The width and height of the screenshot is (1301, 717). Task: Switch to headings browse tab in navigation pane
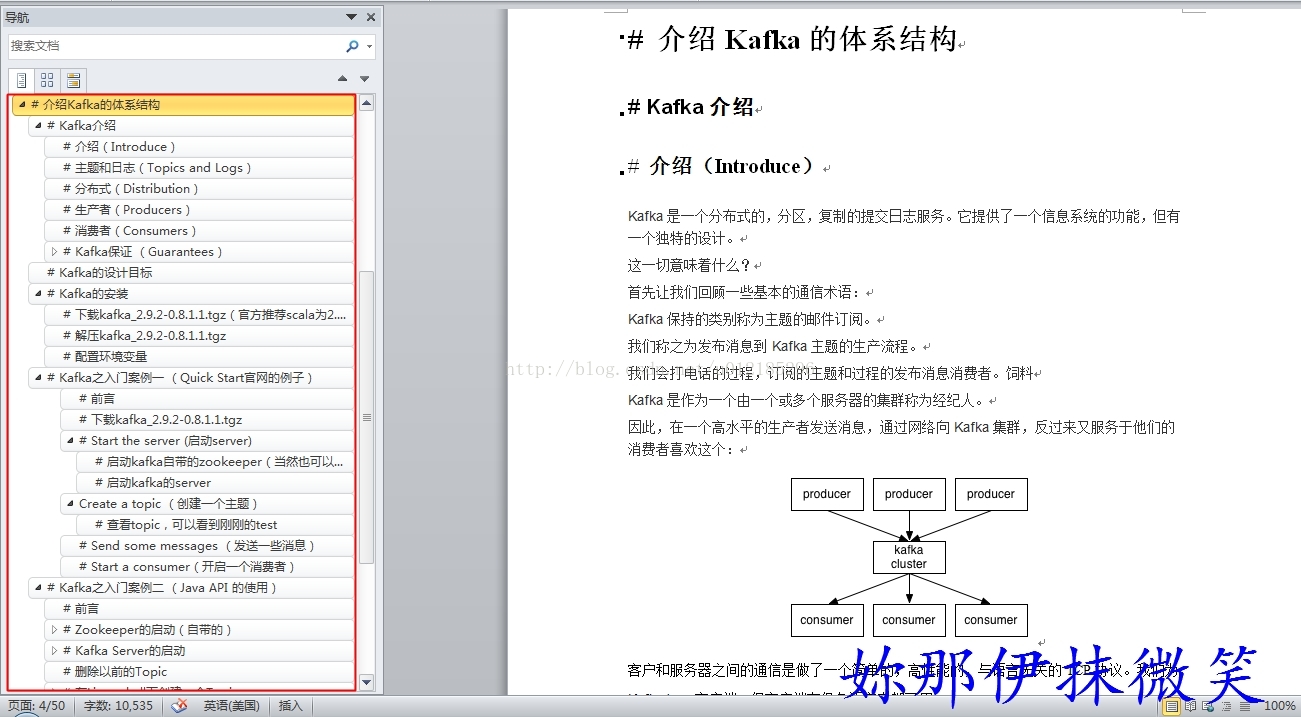tap(21, 80)
